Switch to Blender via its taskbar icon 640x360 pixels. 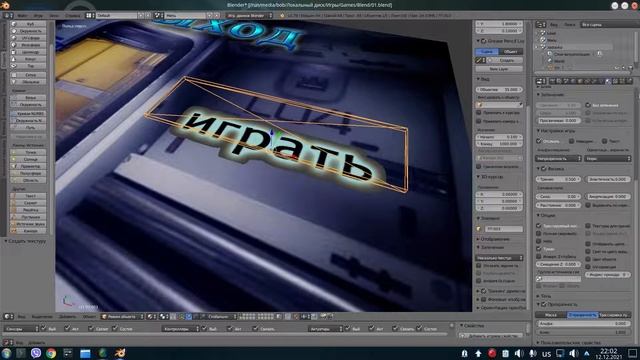(120, 353)
